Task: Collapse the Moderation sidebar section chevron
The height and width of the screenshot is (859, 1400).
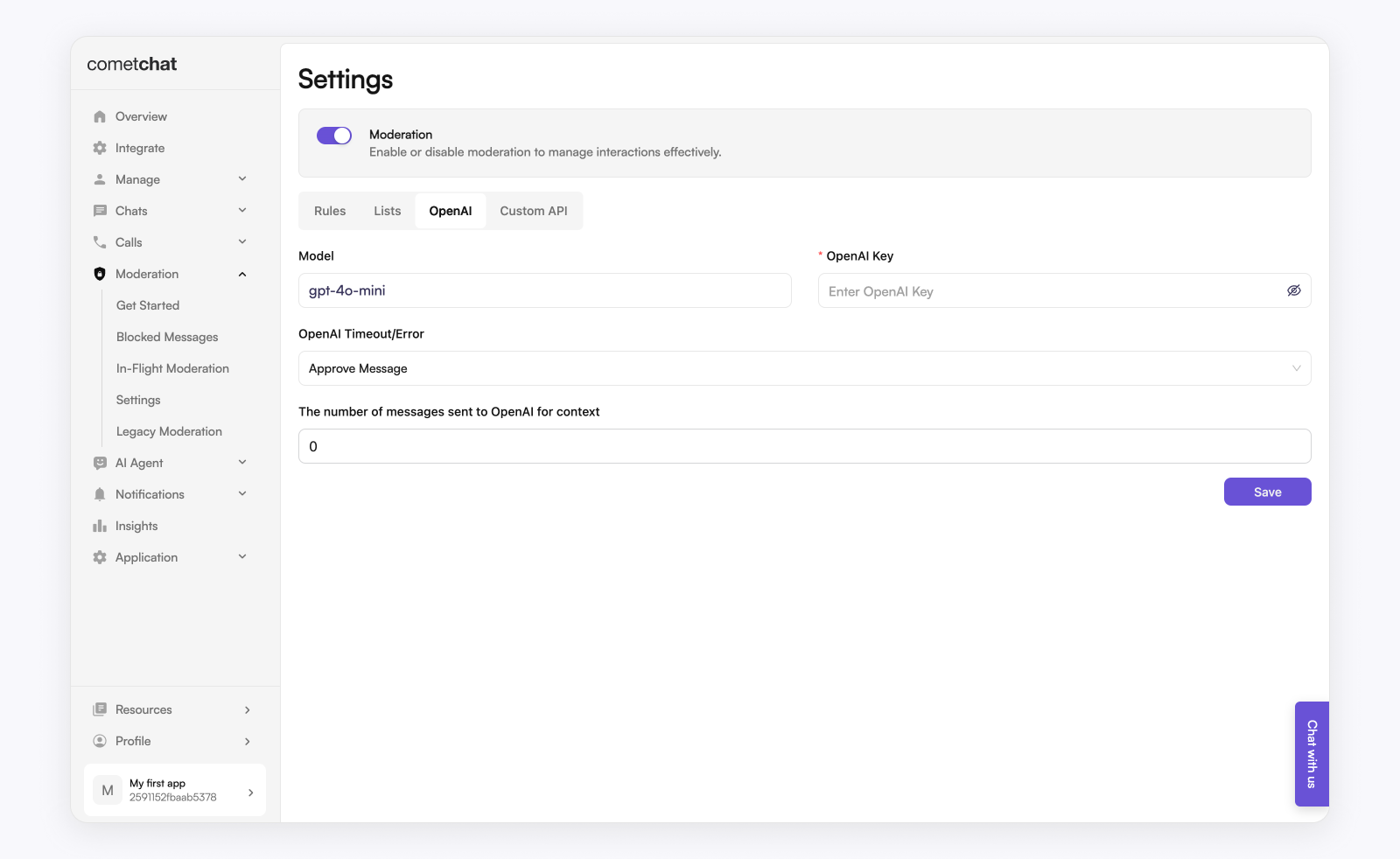Action: (x=242, y=274)
